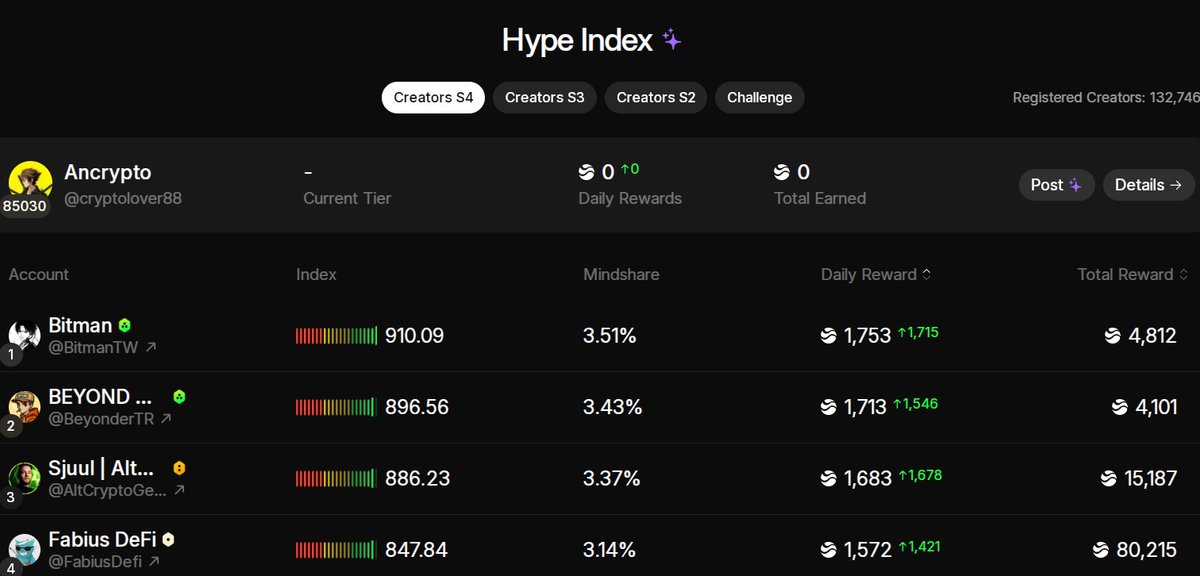Viewport: 1200px width, 576px height.
Task: Click Fabius DeFi mindshare 3.14%
Action: 610,549
